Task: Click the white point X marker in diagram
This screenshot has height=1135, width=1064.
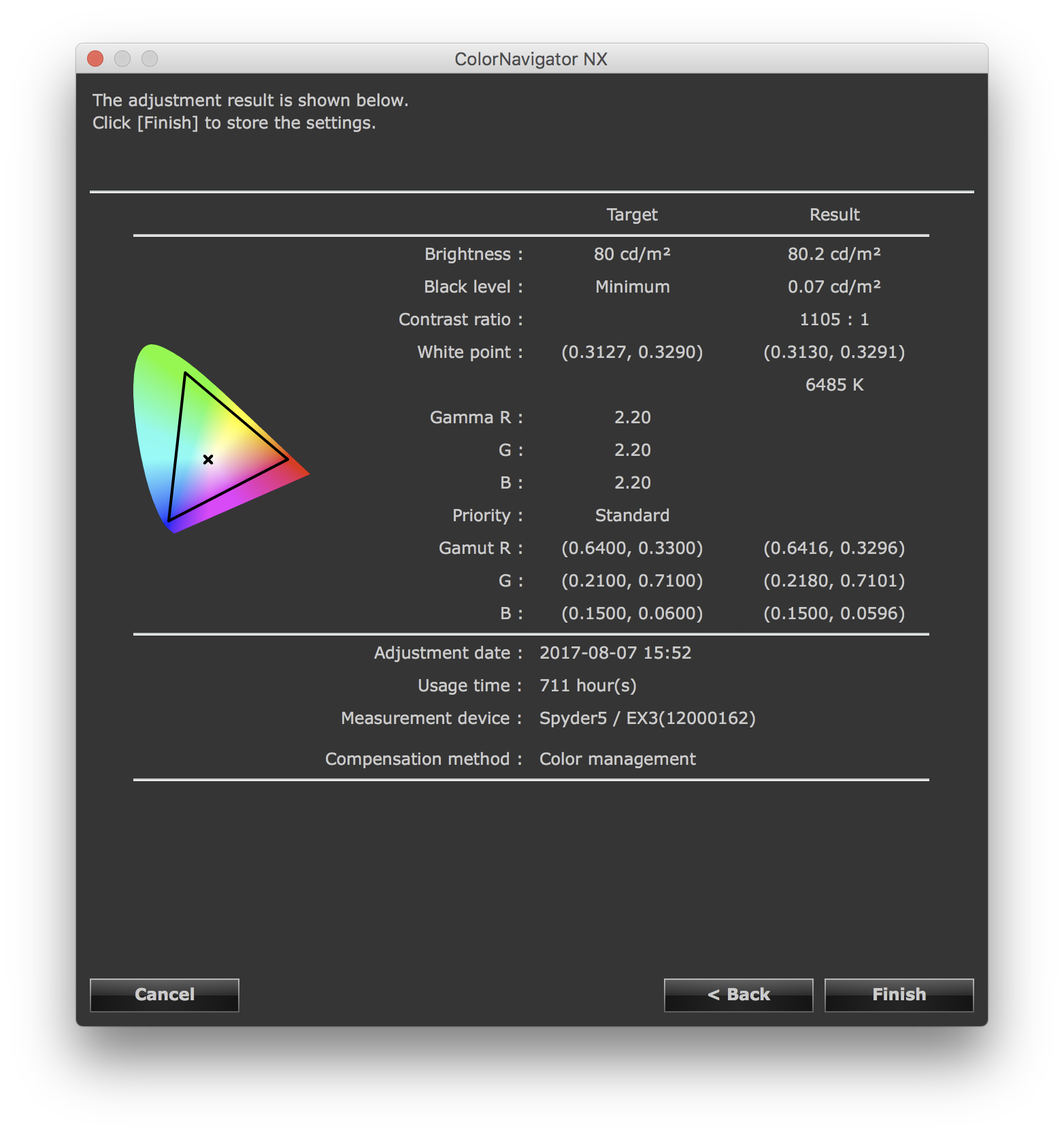Action: (x=208, y=460)
